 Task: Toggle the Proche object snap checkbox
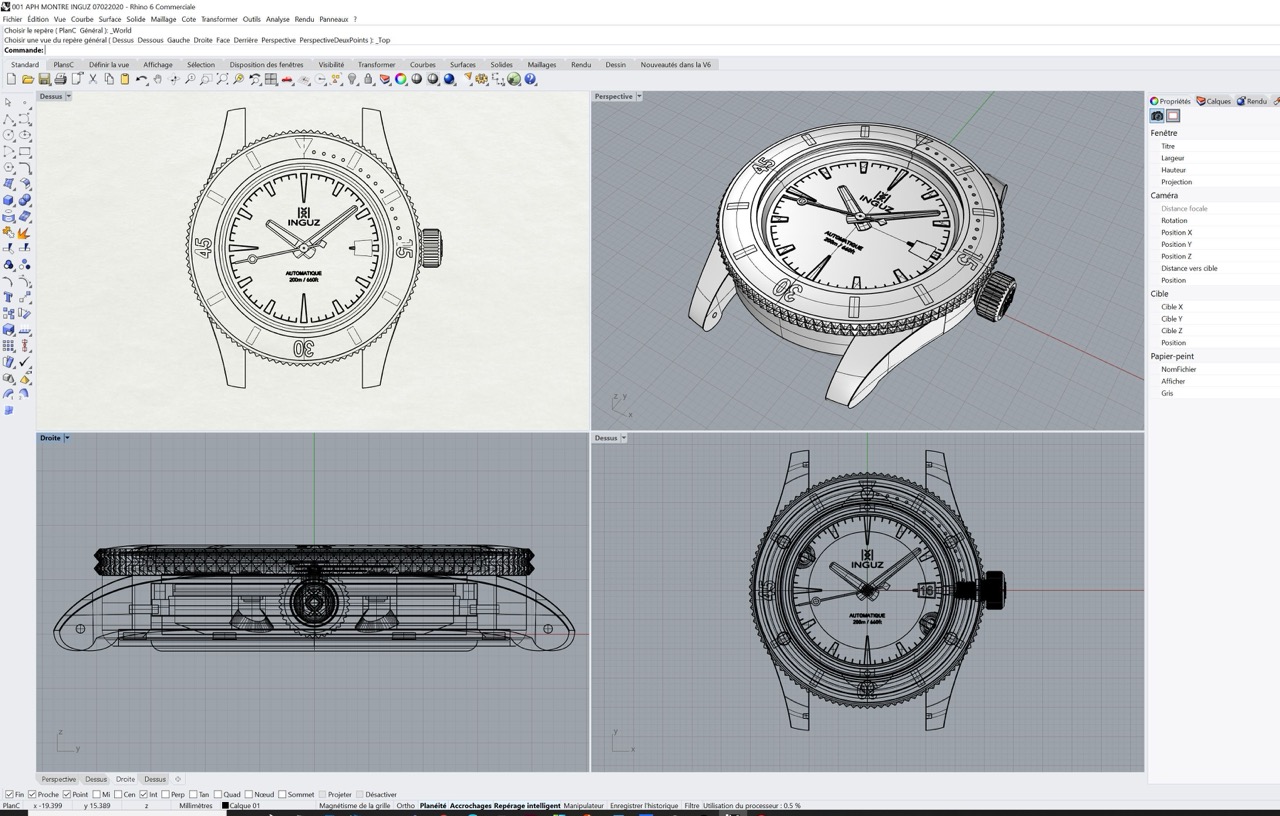(32, 794)
